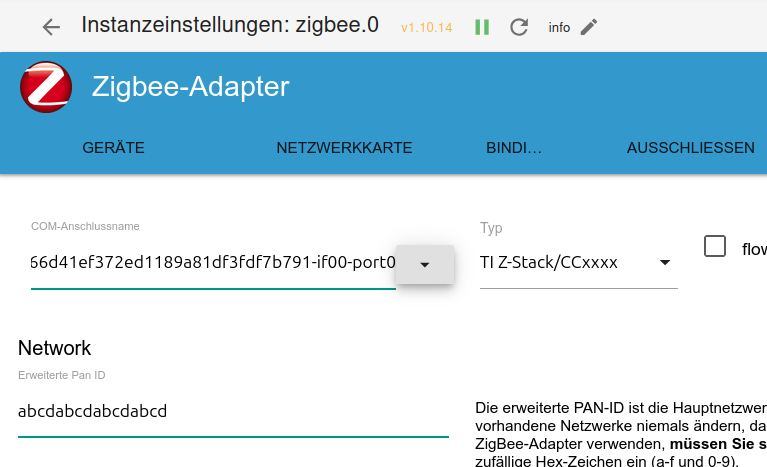Viewport: 767px width, 467px height.
Task: Click the reload instance icon
Action: point(518,27)
